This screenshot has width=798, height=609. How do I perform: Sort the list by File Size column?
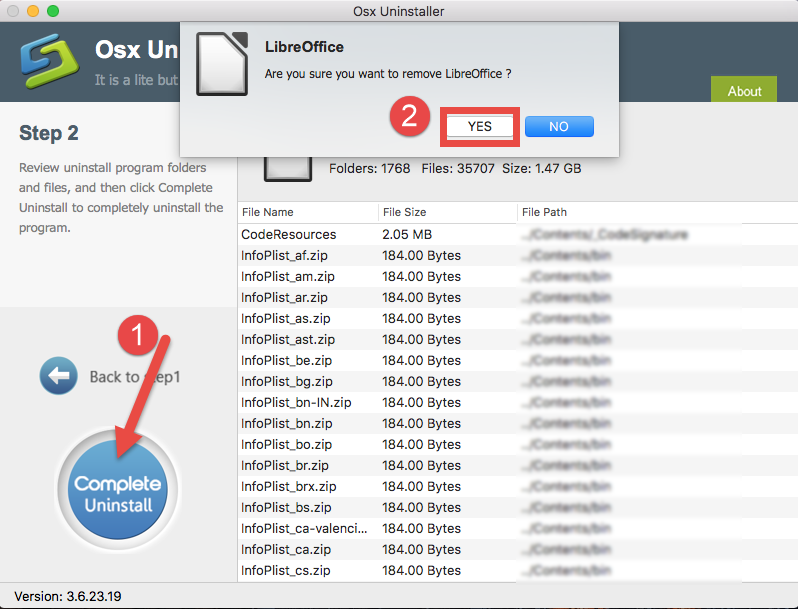pos(447,212)
